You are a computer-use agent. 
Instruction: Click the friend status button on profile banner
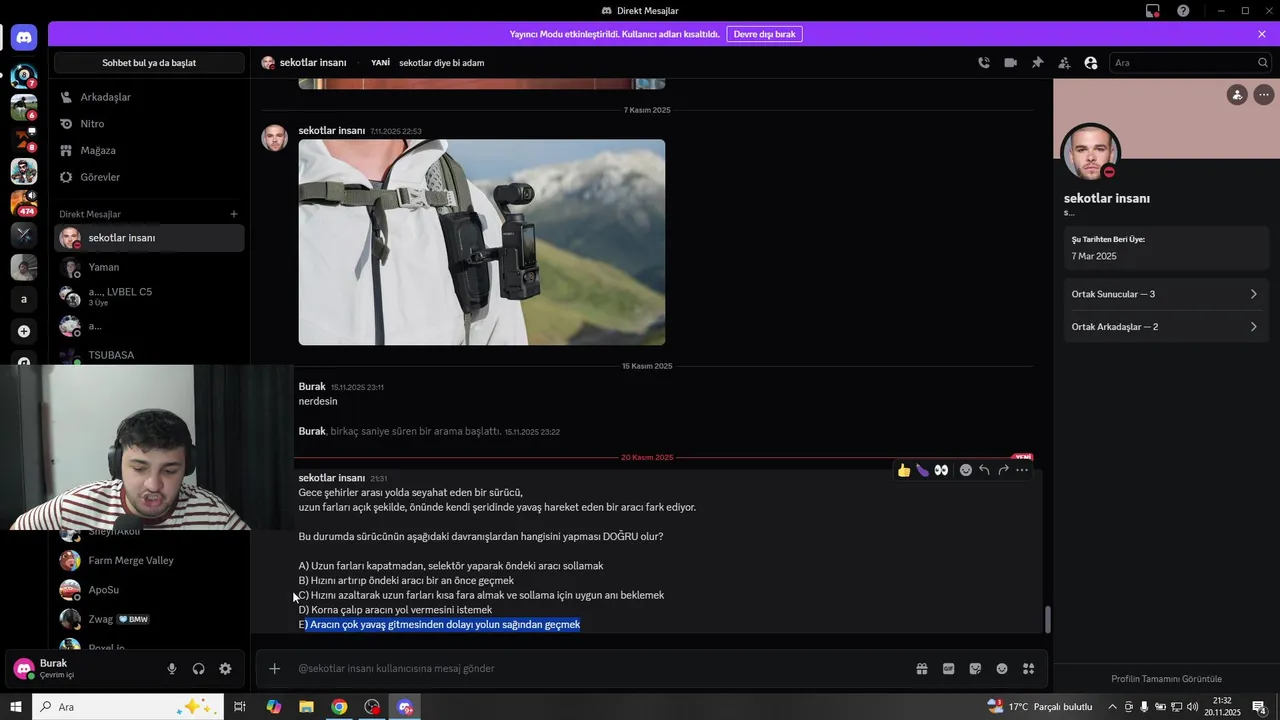(1237, 95)
